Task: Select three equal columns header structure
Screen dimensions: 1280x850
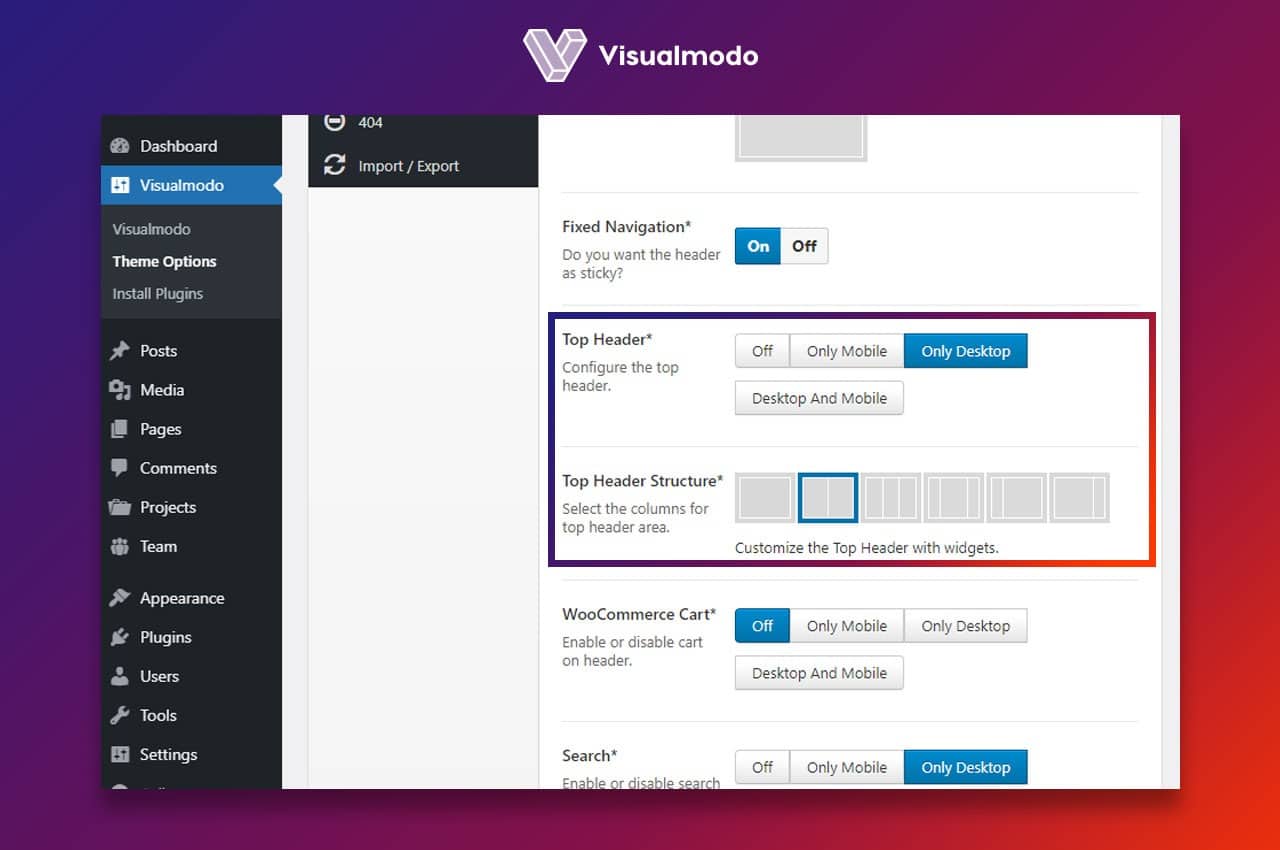Action: 890,497
